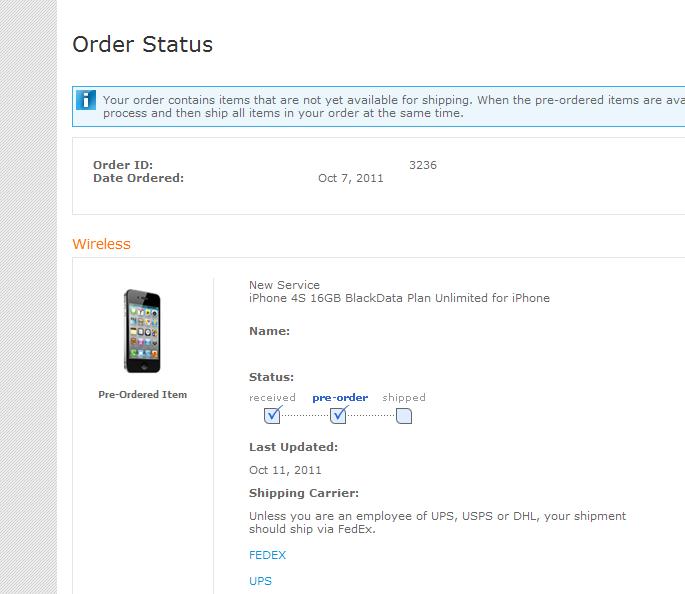Click the received status label
Screen dimensions: 685x594
pyautogui.click(x=272, y=397)
